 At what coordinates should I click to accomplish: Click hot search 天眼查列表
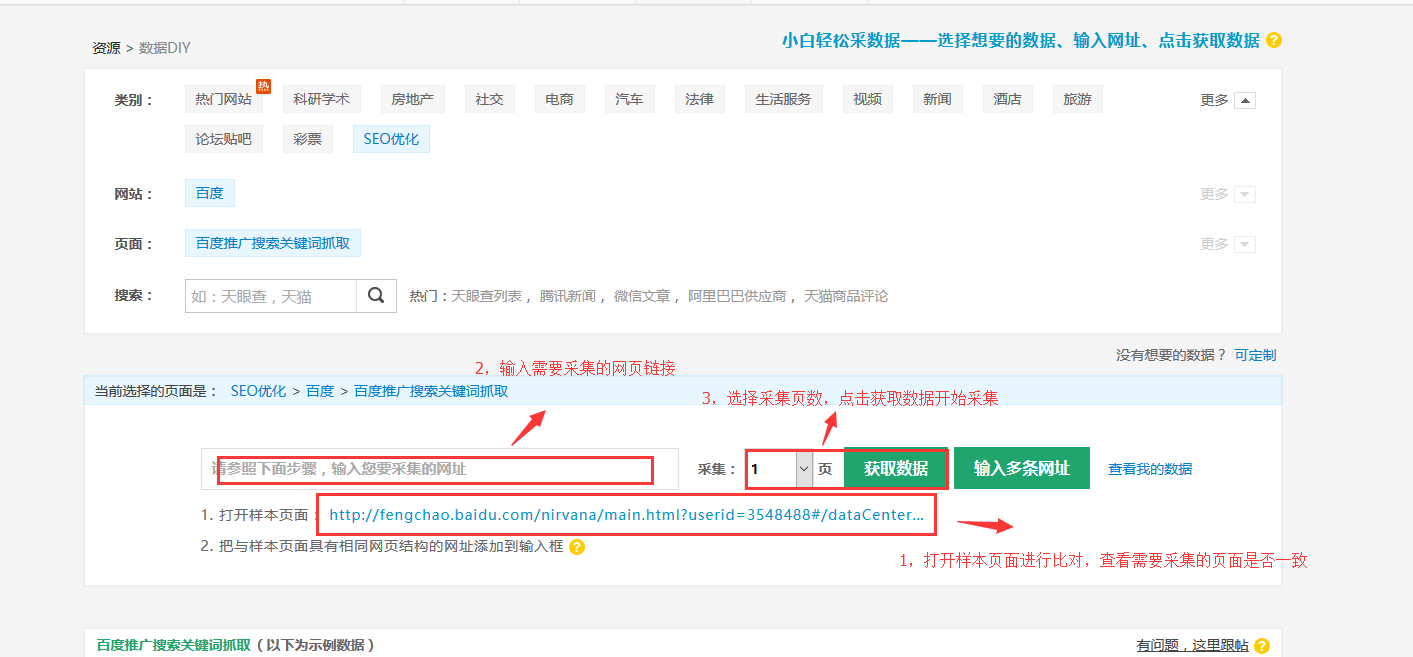pyautogui.click(x=487, y=297)
